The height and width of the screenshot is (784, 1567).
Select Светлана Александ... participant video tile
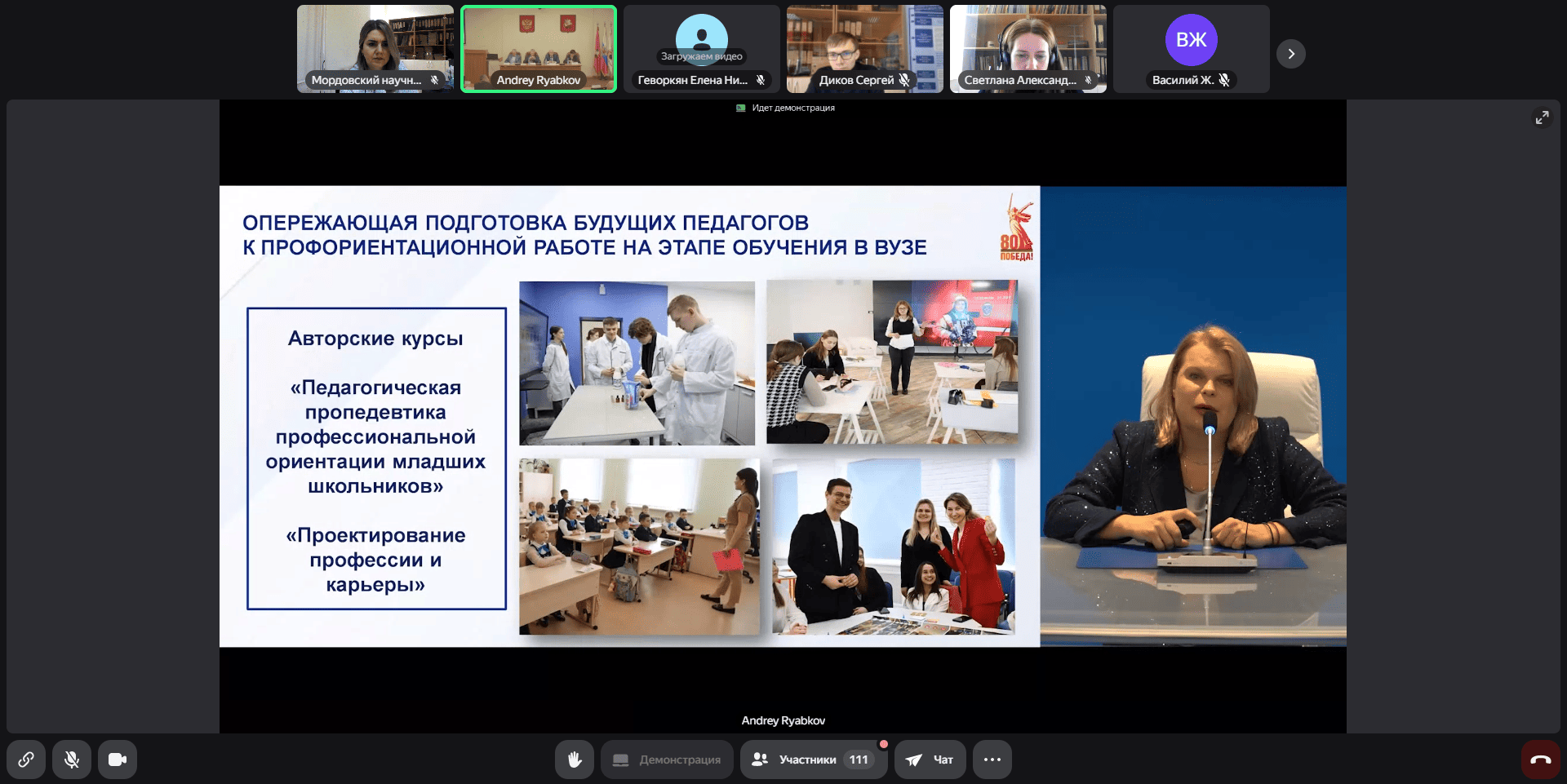tap(1028, 49)
